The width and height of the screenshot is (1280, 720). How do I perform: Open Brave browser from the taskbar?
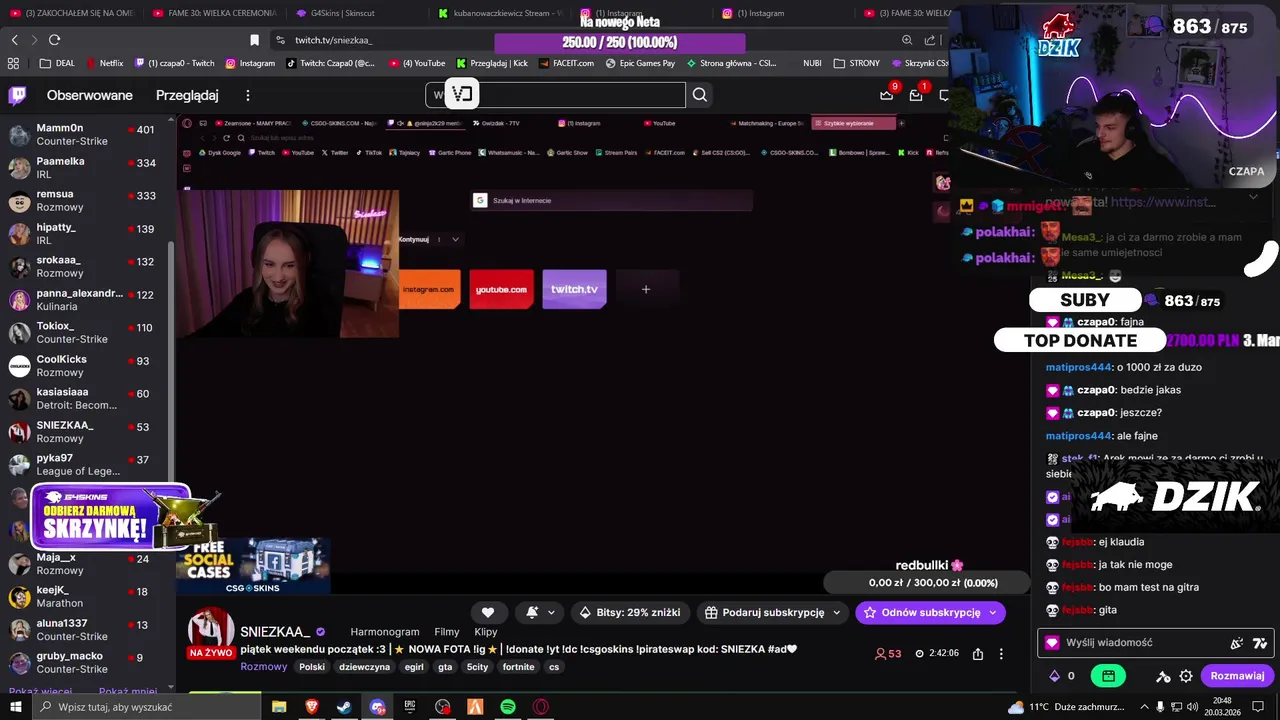pos(312,707)
